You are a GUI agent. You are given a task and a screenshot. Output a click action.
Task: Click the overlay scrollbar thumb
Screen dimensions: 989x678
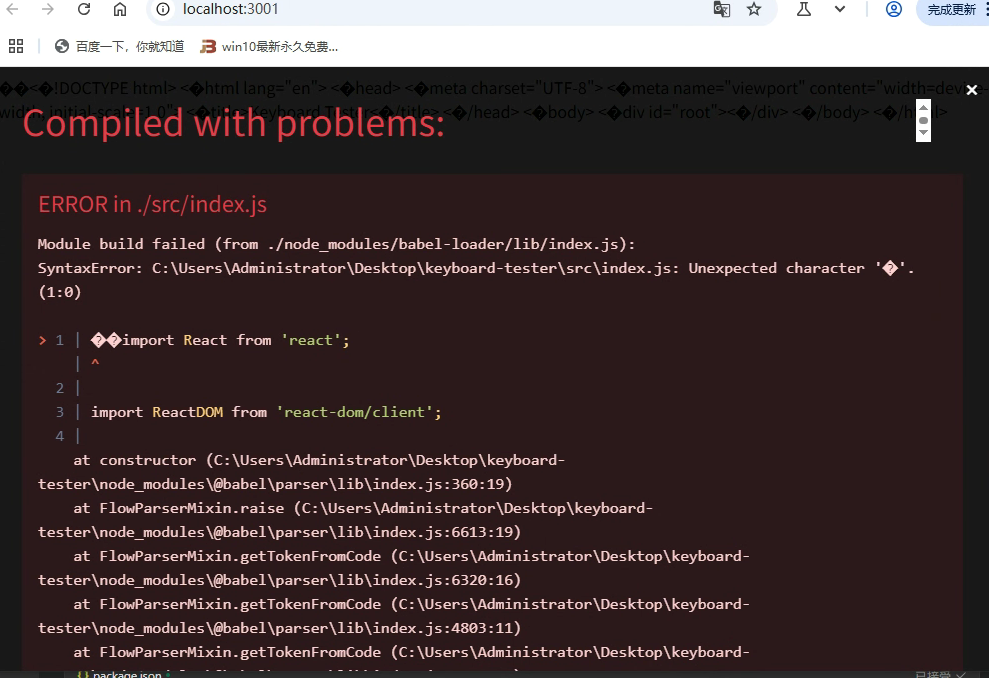pyautogui.click(x=923, y=120)
